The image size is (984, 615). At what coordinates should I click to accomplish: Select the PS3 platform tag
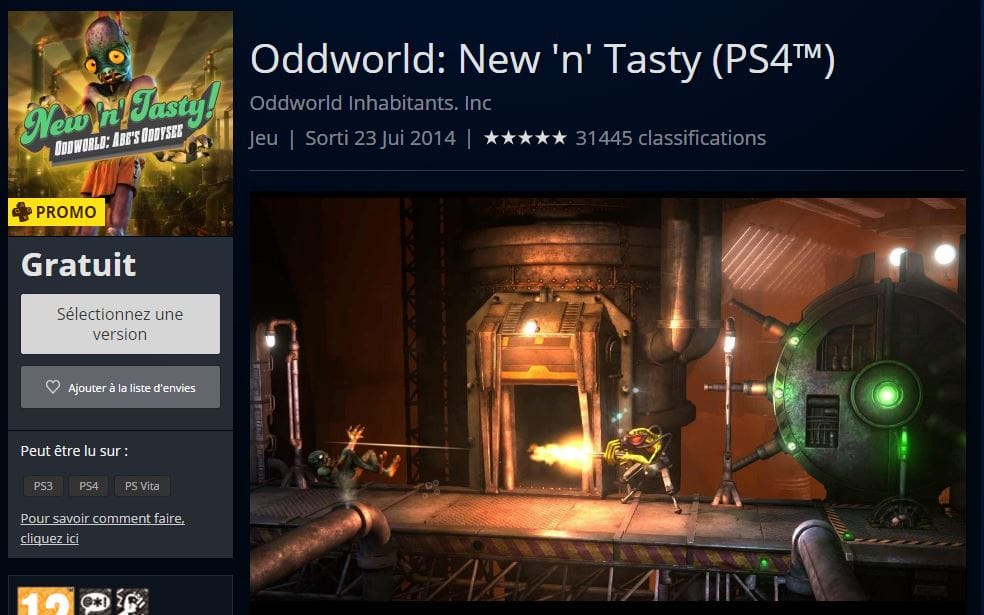coord(43,486)
